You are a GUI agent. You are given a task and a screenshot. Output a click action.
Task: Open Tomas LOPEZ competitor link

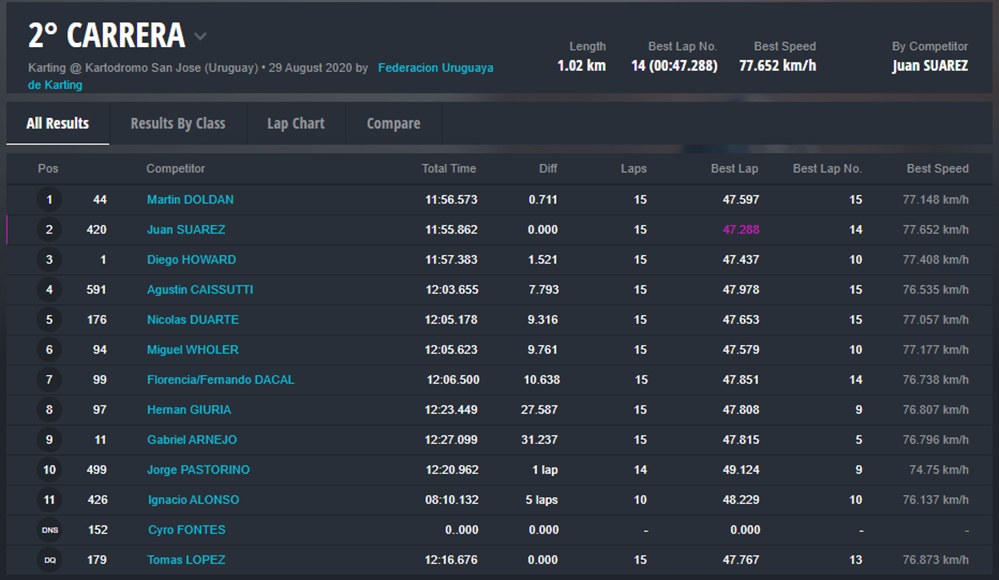click(x=186, y=560)
